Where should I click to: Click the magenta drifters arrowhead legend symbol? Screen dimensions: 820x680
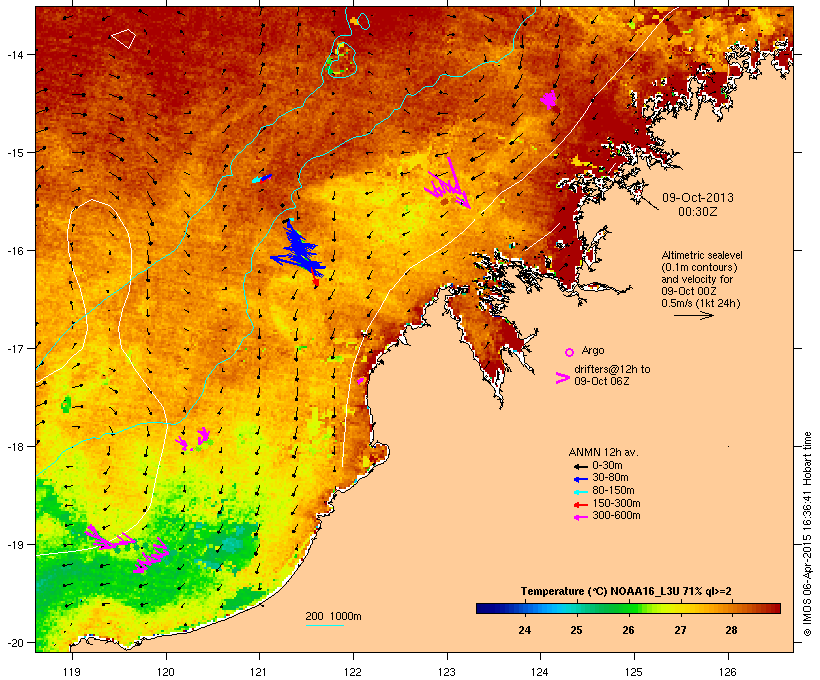point(562,378)
